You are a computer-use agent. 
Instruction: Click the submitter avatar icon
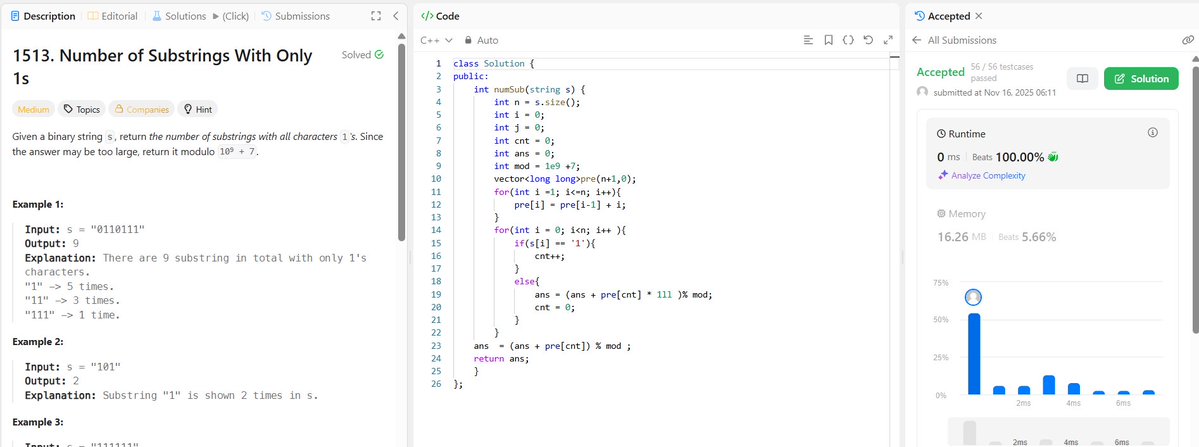click(x=922, y=92)
